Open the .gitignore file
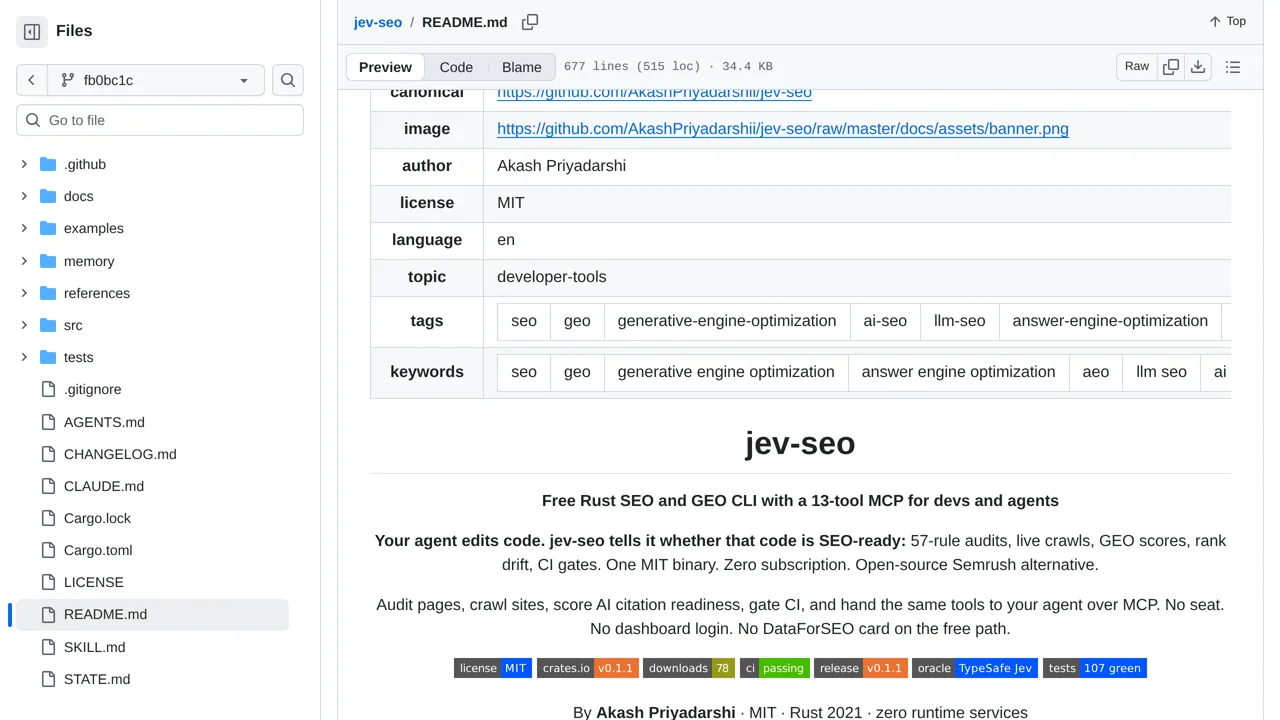The height and width of the screenshot is (720, 1280). [x=92, y=389]
